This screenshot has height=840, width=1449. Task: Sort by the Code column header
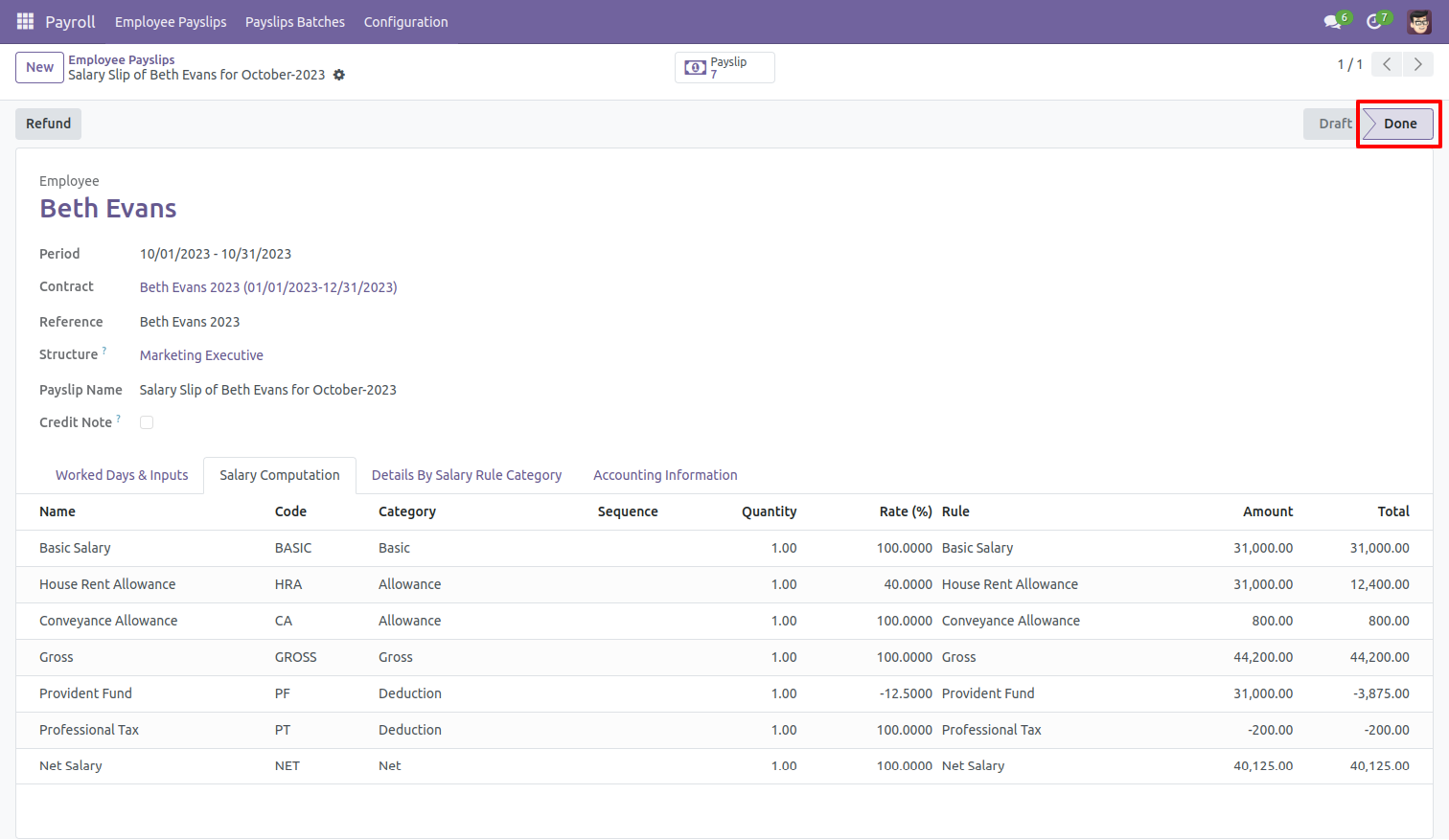click(x=290, y=511)
